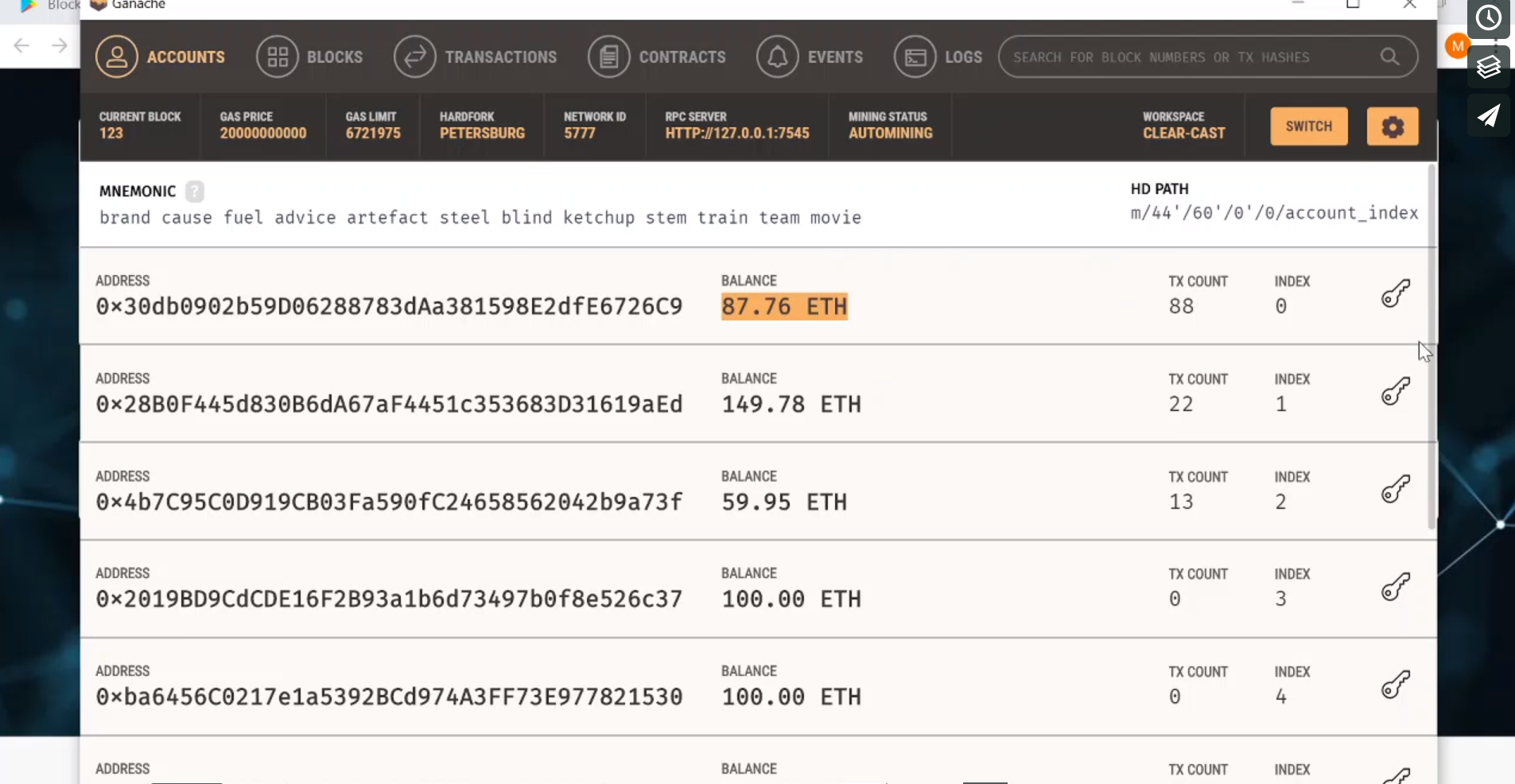Go to the Contracts tab
The height and width of the screenshot is (784, 1515).
(x=657, y=57)
